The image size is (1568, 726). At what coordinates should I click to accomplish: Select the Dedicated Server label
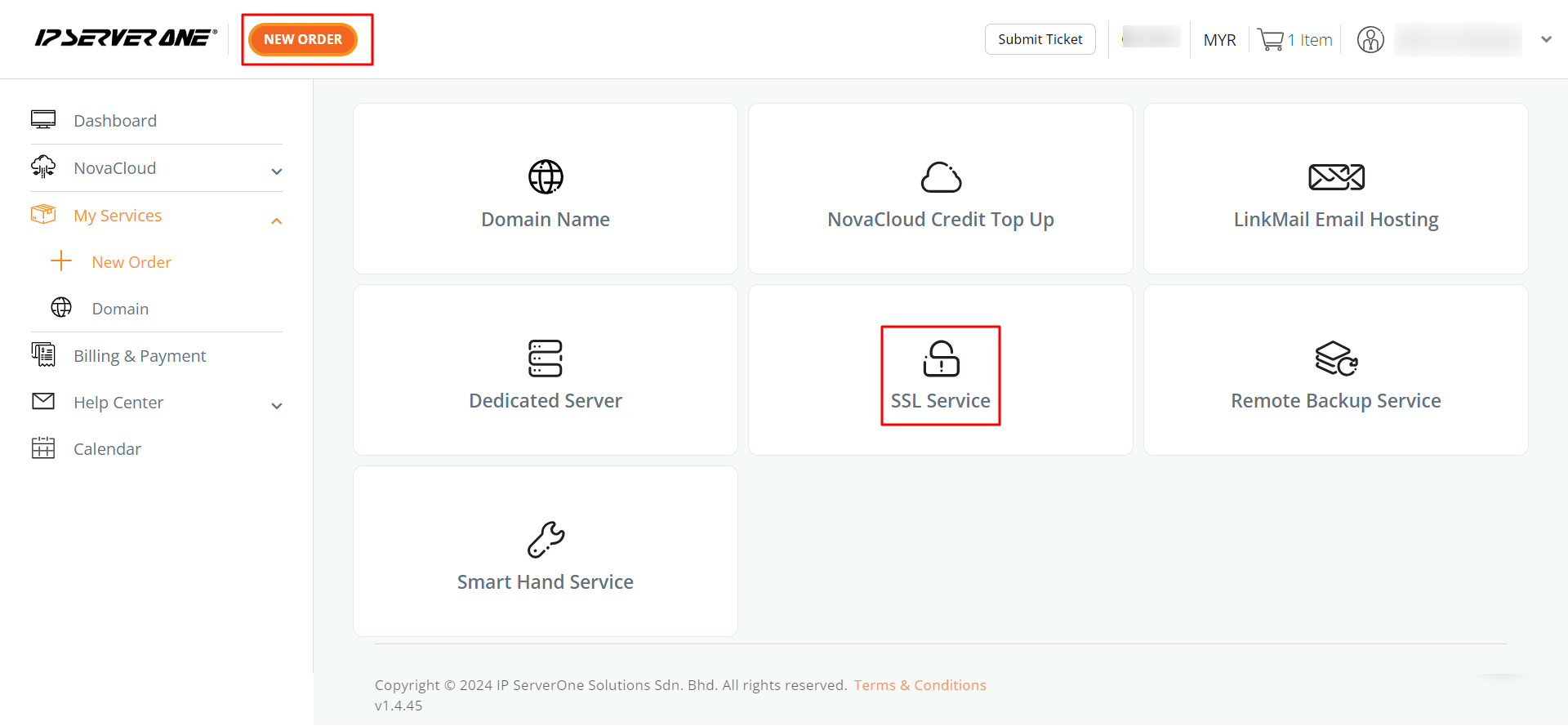pyautogui.click(x=546, y=401)
